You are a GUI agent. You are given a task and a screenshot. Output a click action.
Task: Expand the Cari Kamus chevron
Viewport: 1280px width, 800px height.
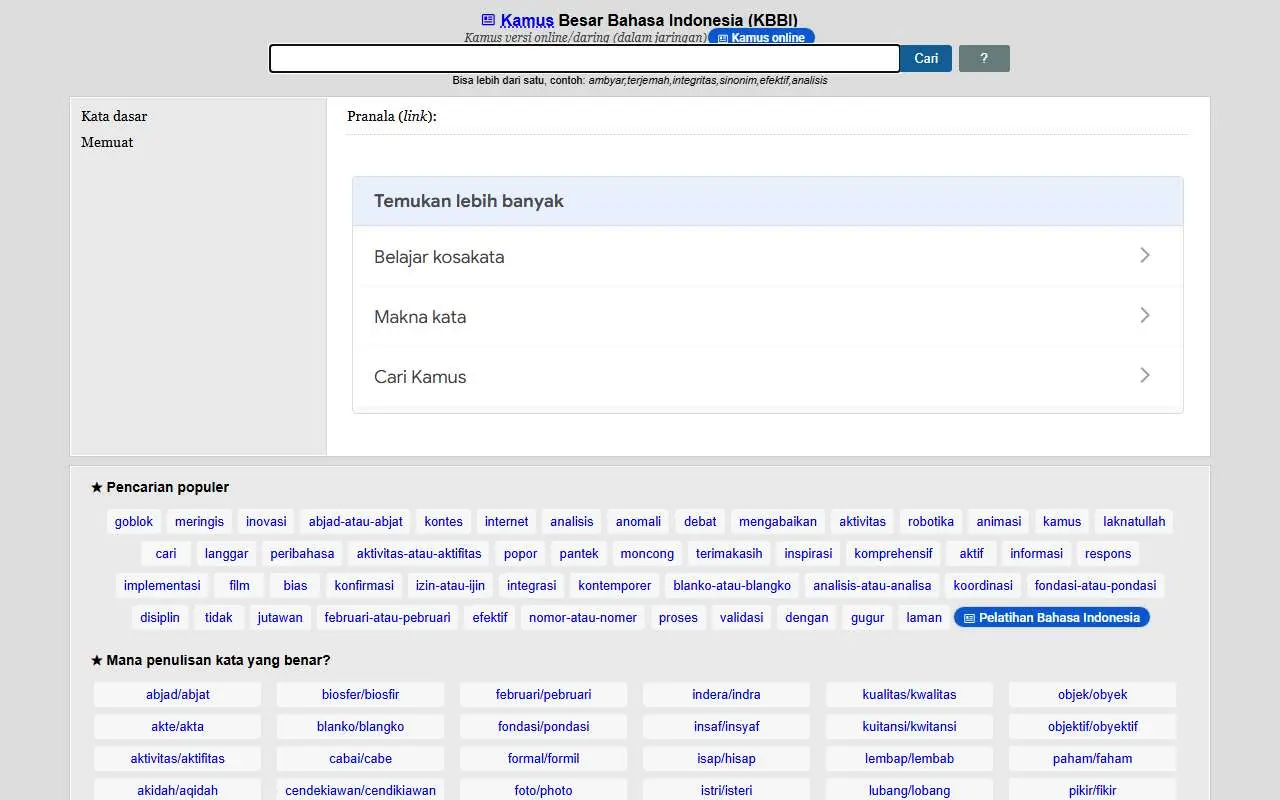click(x=1145, y=376)
